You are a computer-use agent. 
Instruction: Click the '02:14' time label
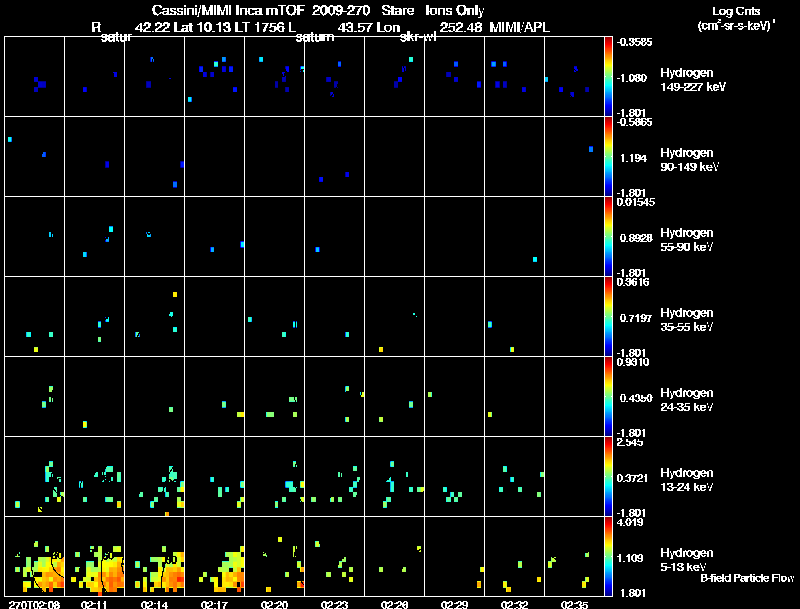point(154,604)
